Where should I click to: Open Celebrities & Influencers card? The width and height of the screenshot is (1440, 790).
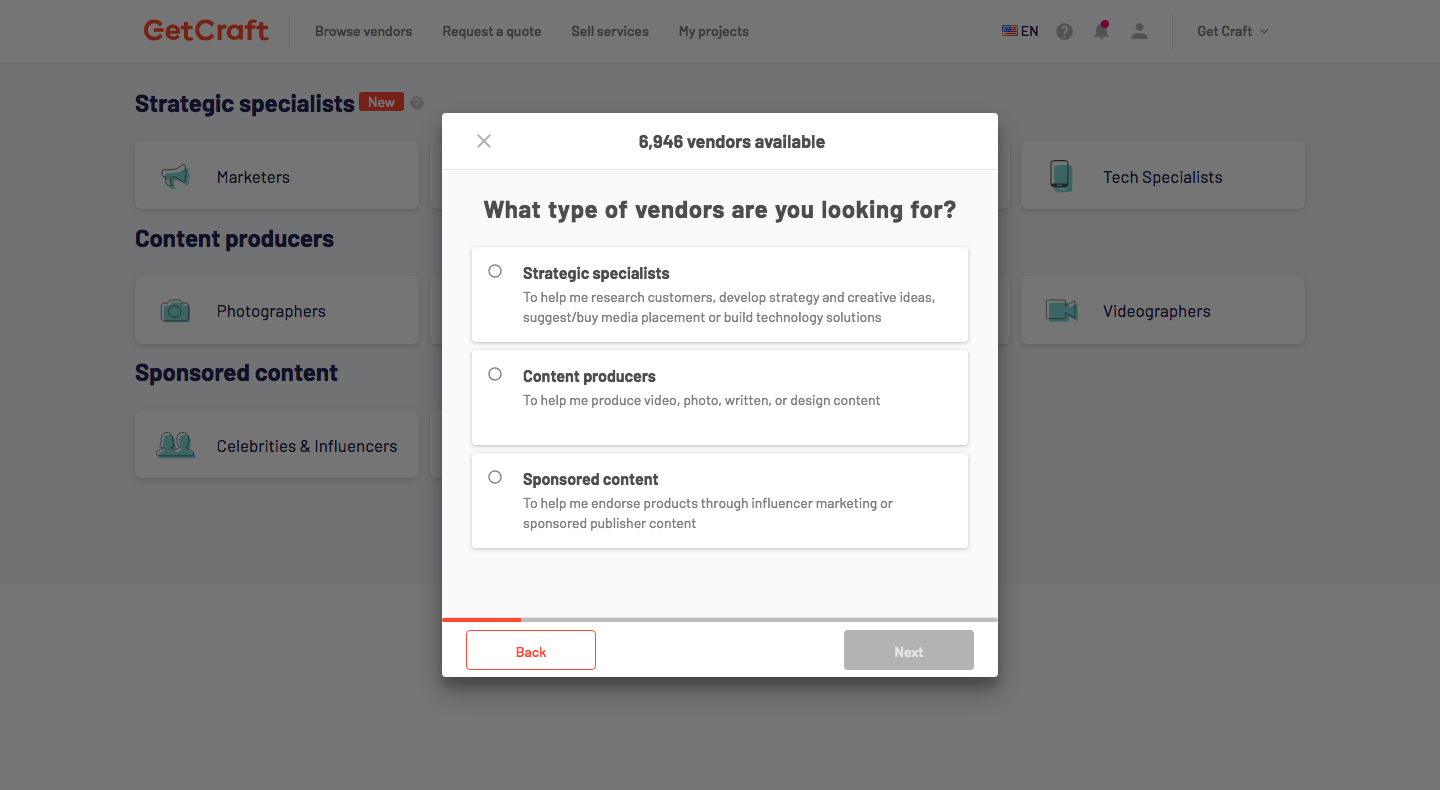click(x=277, y=443)
